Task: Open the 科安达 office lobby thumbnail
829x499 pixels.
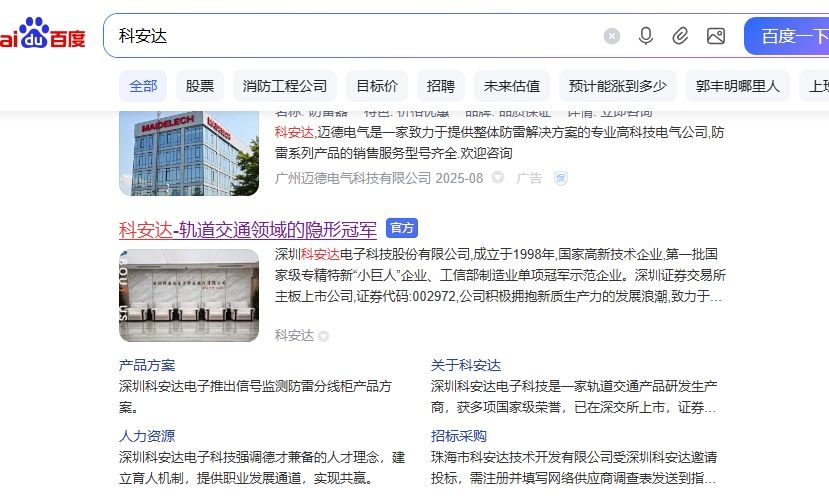Action: click(189, 295)
